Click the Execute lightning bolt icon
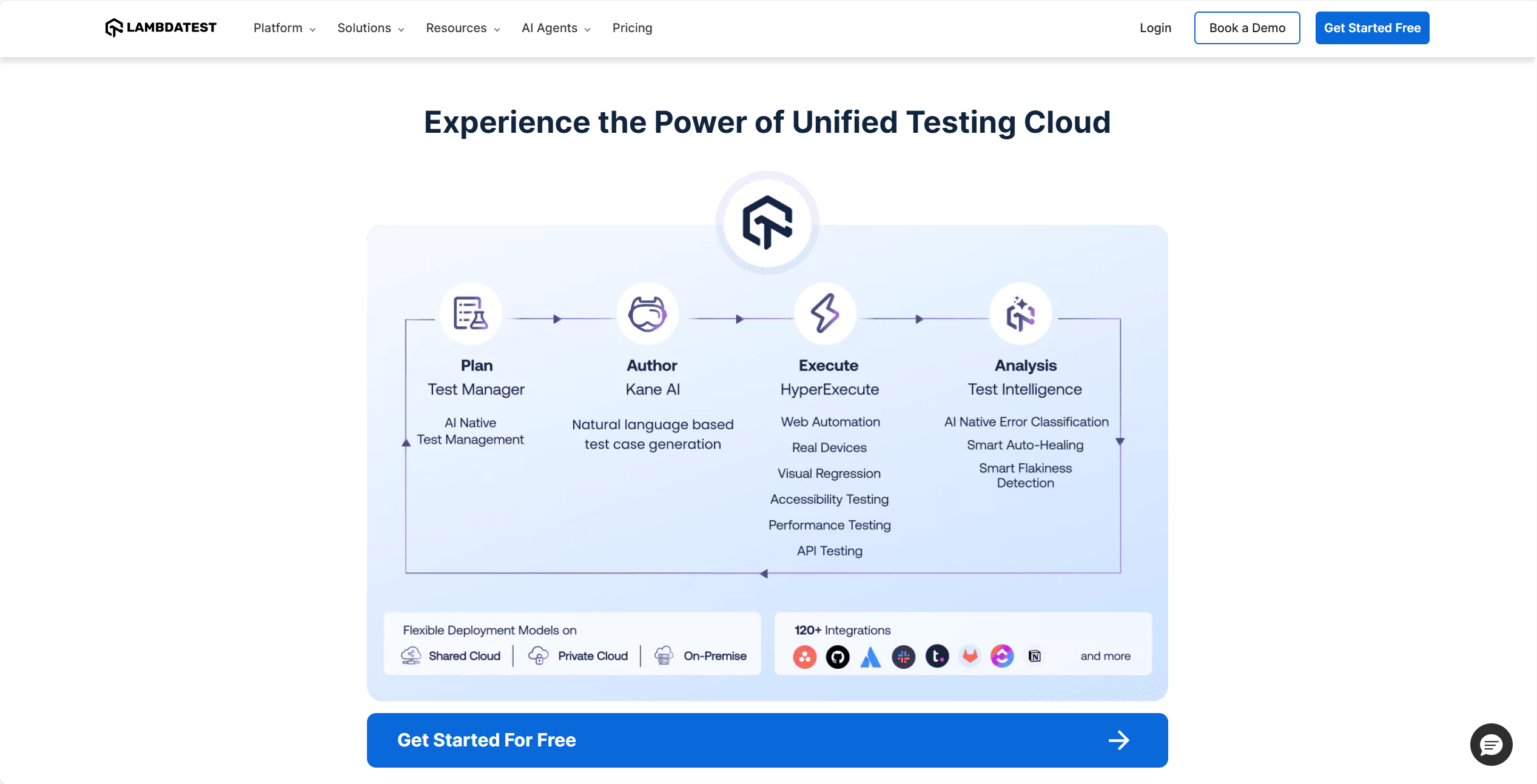 [825, 313]
